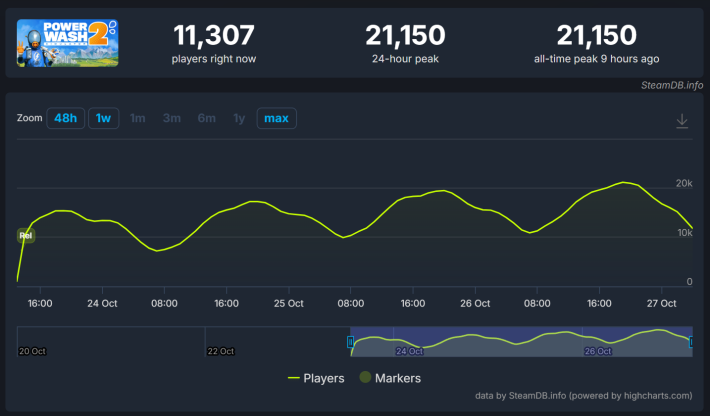Click the PowerWash 2 game thumbnail
This screenshot has width=710, height=416.
pyautogui.click(x=67, y=42)
